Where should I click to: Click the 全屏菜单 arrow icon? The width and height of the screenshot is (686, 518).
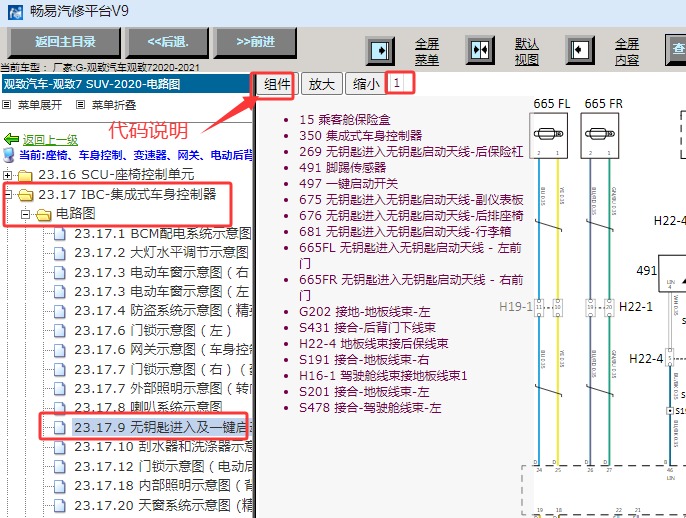(380, 51)
